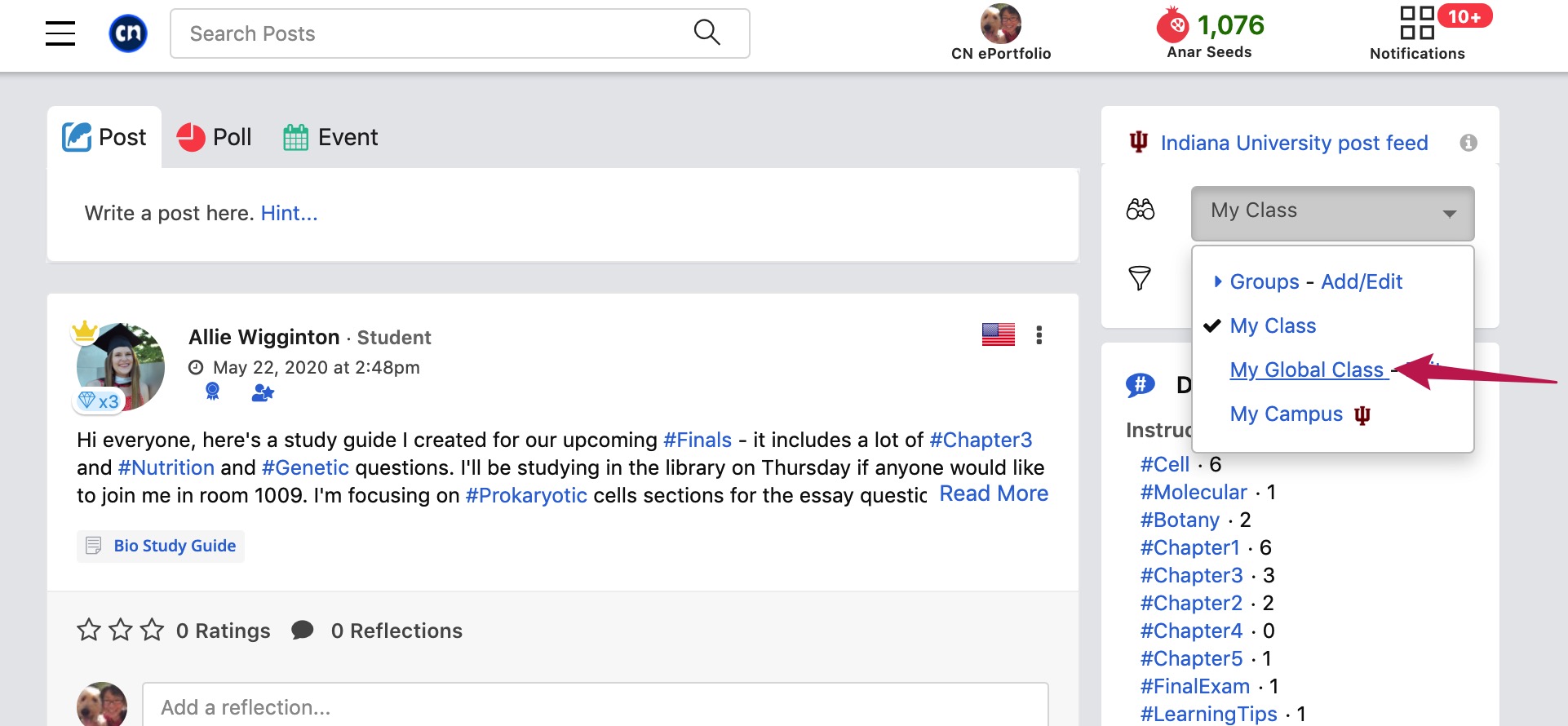Click the Anar Seeds pomegranate icon
Image resolution: width=1568 pixels, height=726 pixels.
[x=1173, y=25]
